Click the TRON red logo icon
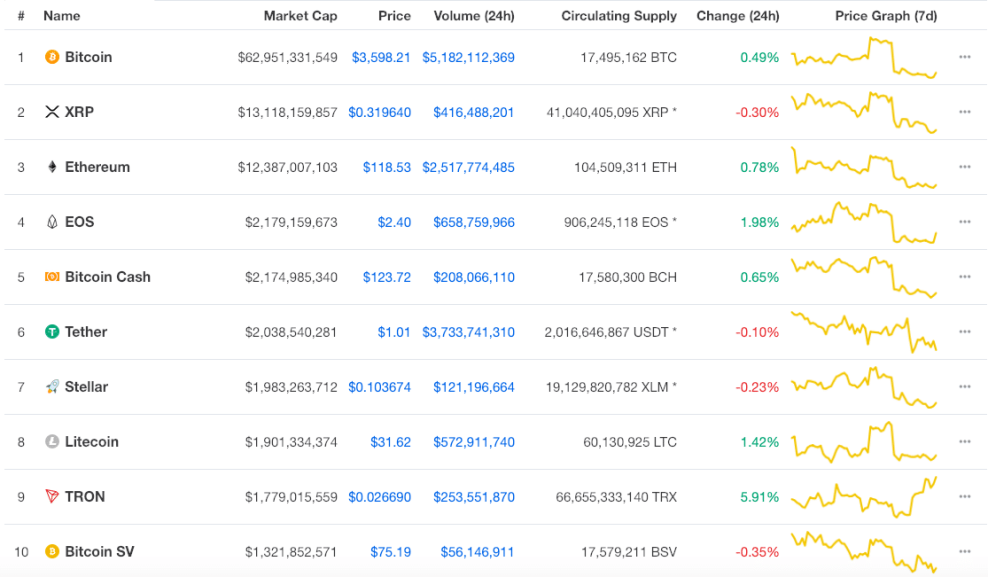The image size is (988, 577). click(52, 496)
